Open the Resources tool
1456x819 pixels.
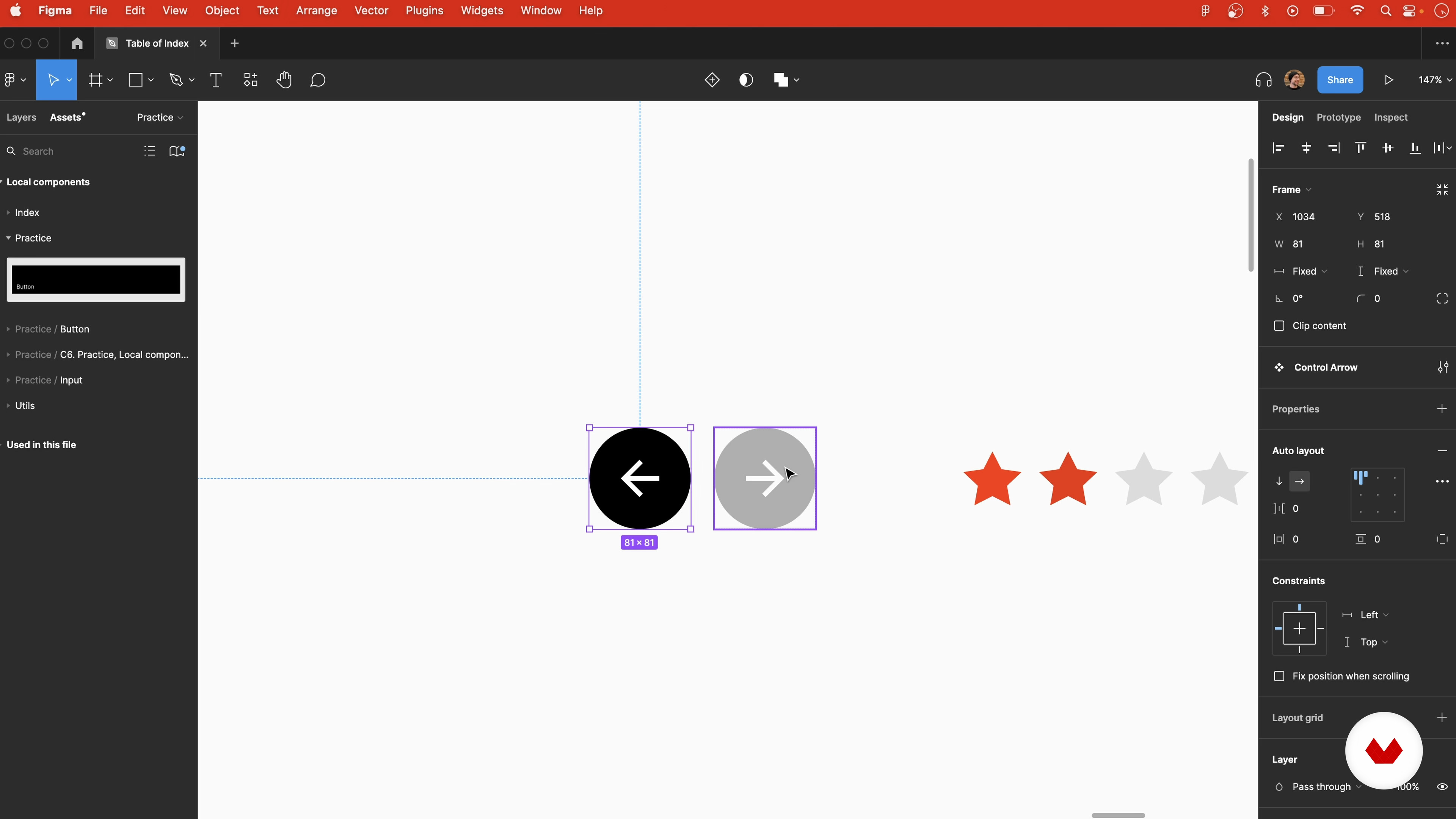[250, 80]
